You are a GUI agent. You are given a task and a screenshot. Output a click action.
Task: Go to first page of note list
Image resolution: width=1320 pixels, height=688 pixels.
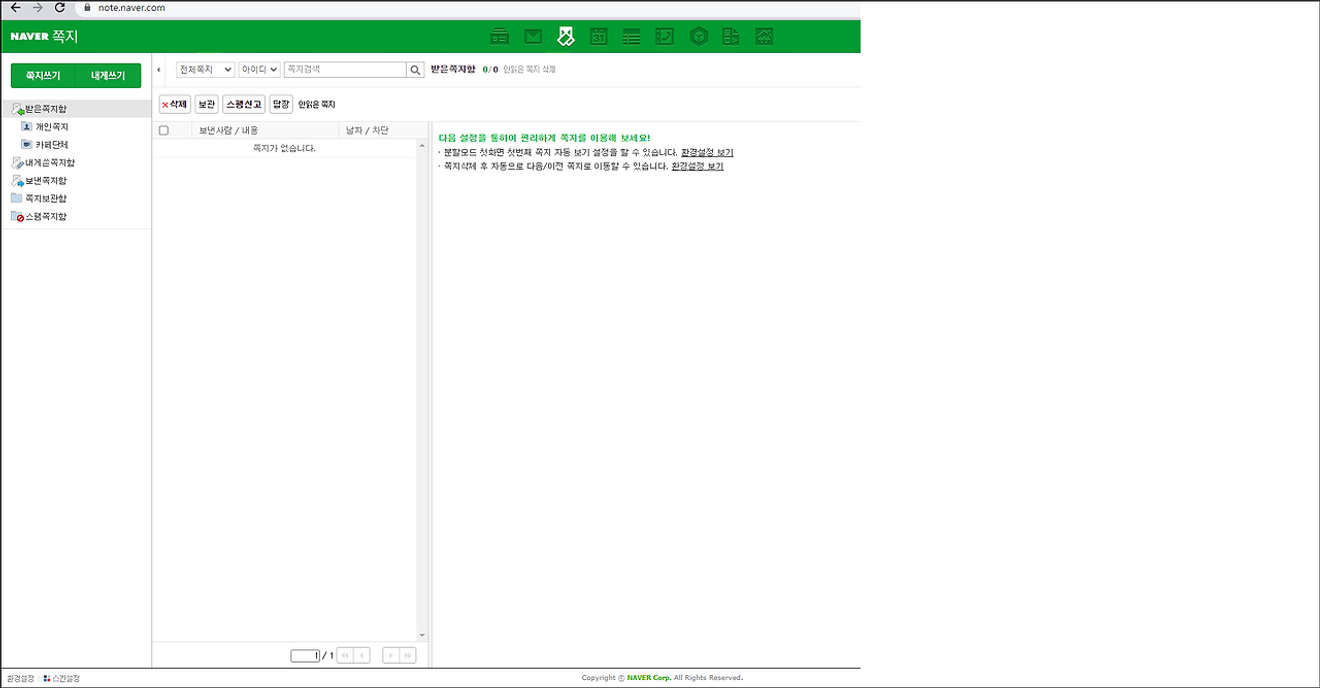pyautogui.click(x=344, y=655)
